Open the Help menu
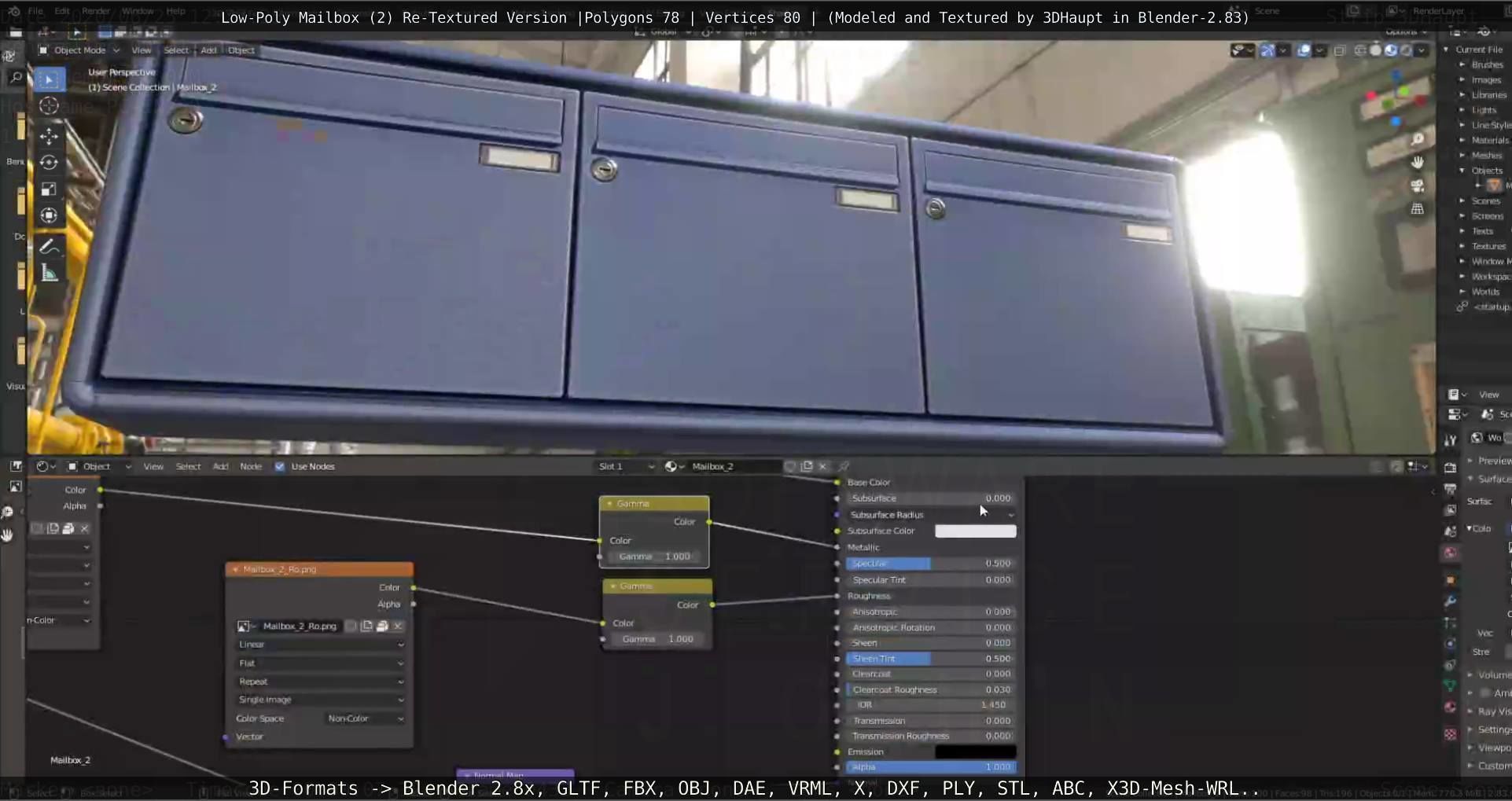The image size is (1512, 801). tap(175, 11)
